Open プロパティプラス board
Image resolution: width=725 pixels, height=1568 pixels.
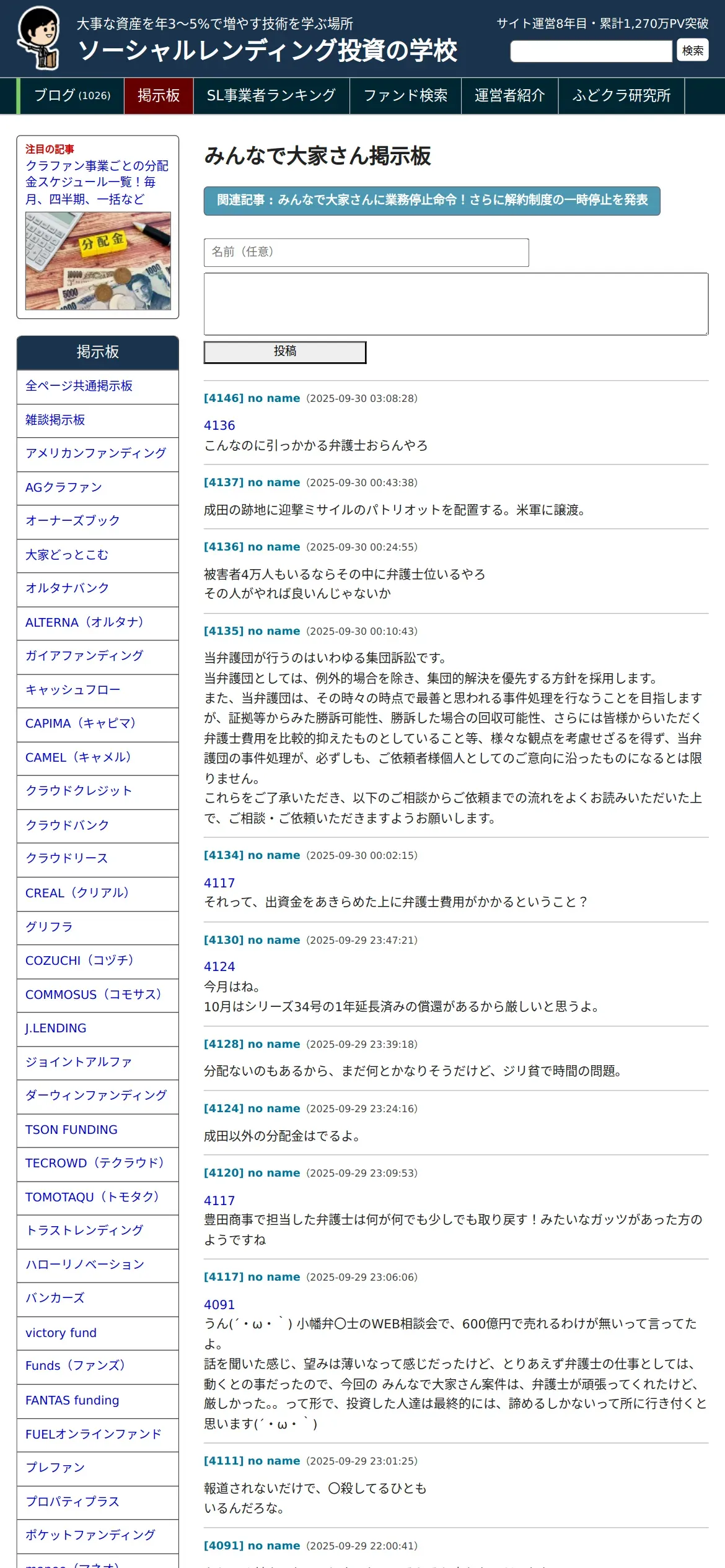pos(98,1502)
